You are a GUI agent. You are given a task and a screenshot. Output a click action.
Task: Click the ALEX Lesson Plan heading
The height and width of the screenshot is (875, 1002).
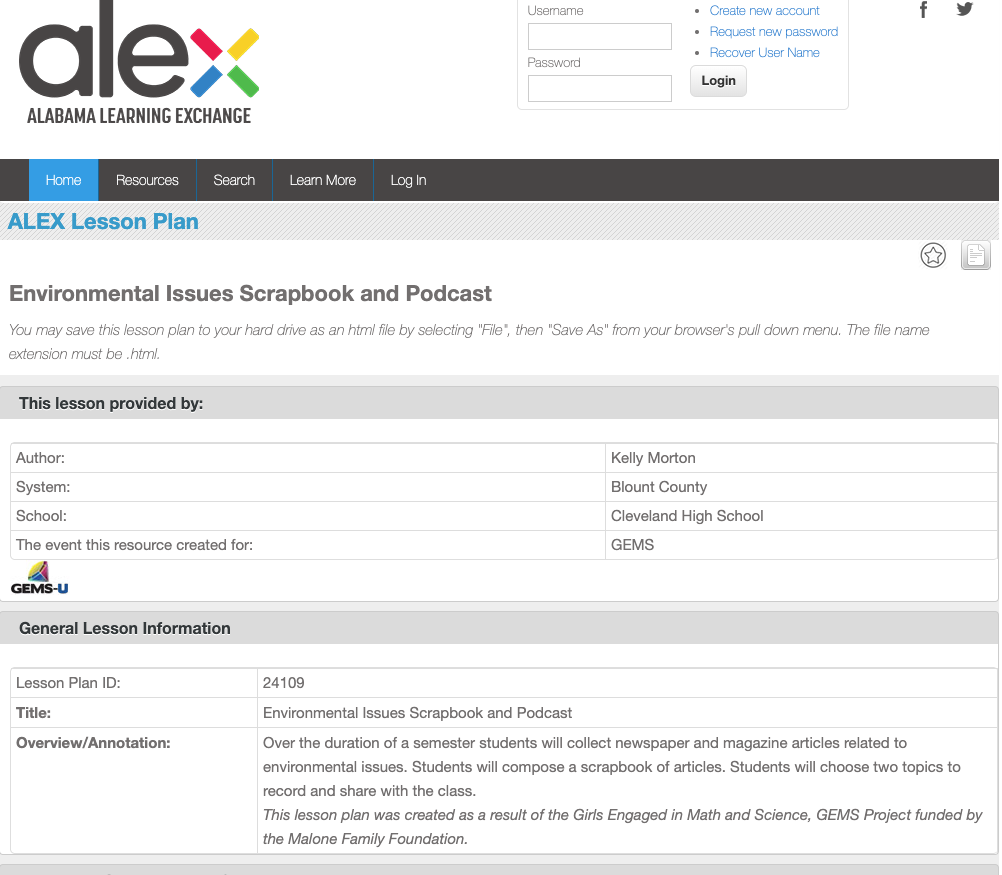(102, 221)
